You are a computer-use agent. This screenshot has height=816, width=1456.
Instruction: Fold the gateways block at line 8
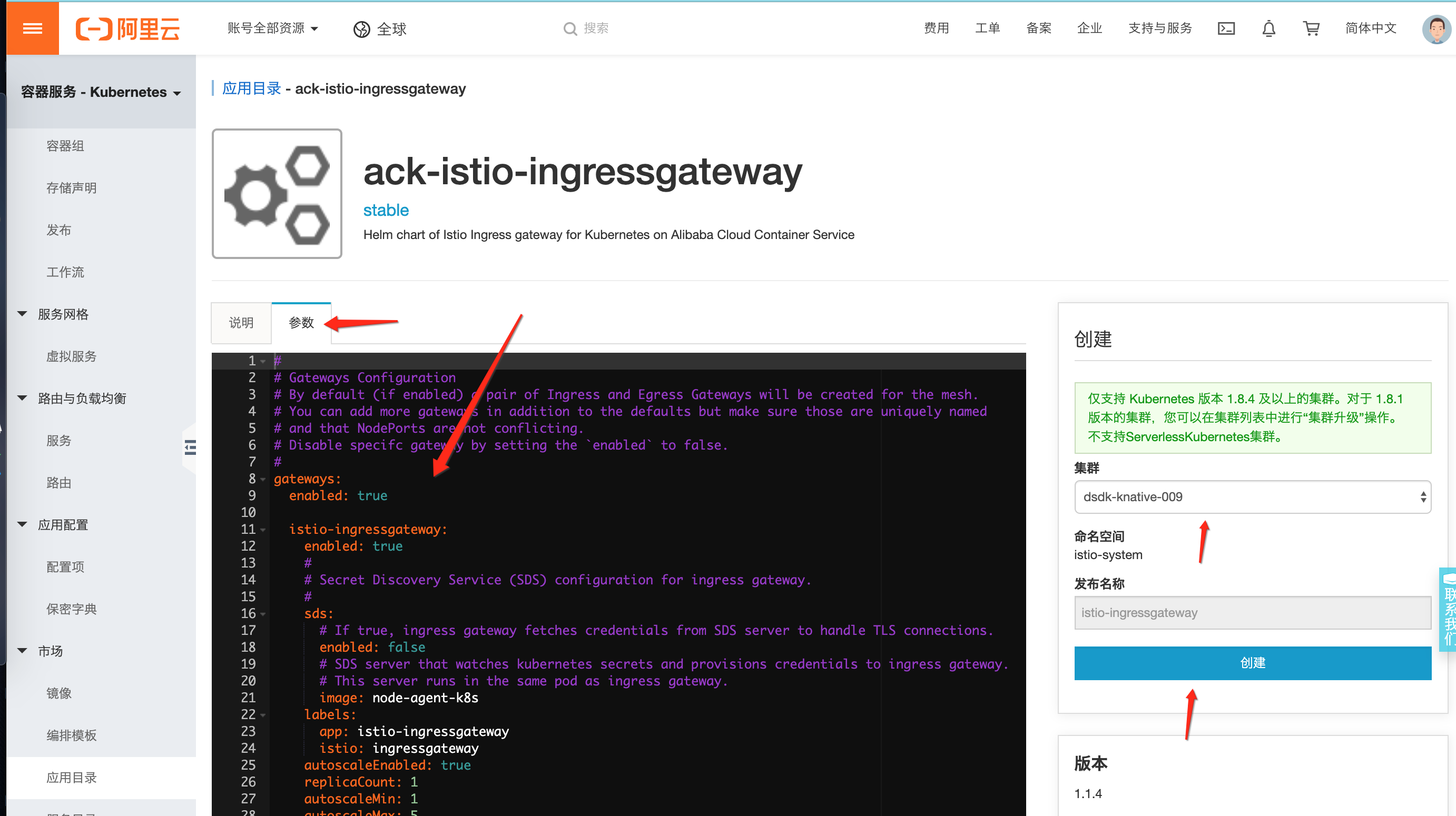click(263, 479)
